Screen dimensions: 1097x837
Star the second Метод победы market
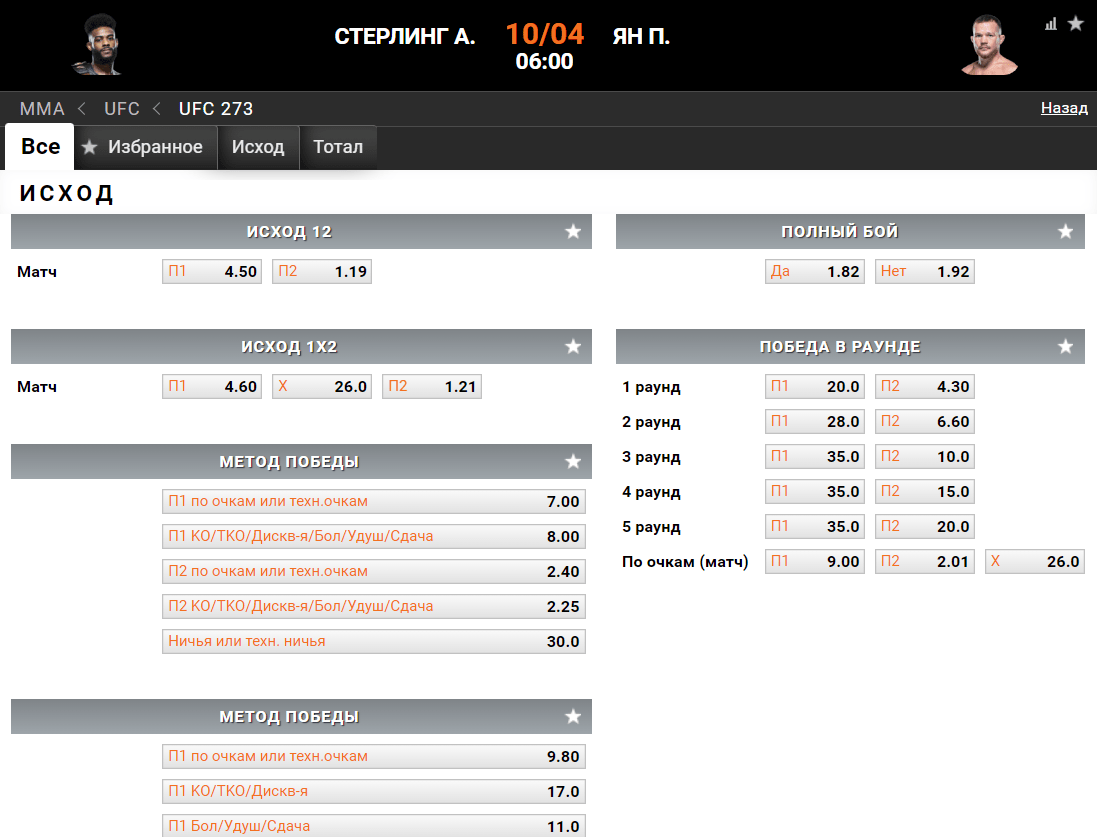[573, 716]
